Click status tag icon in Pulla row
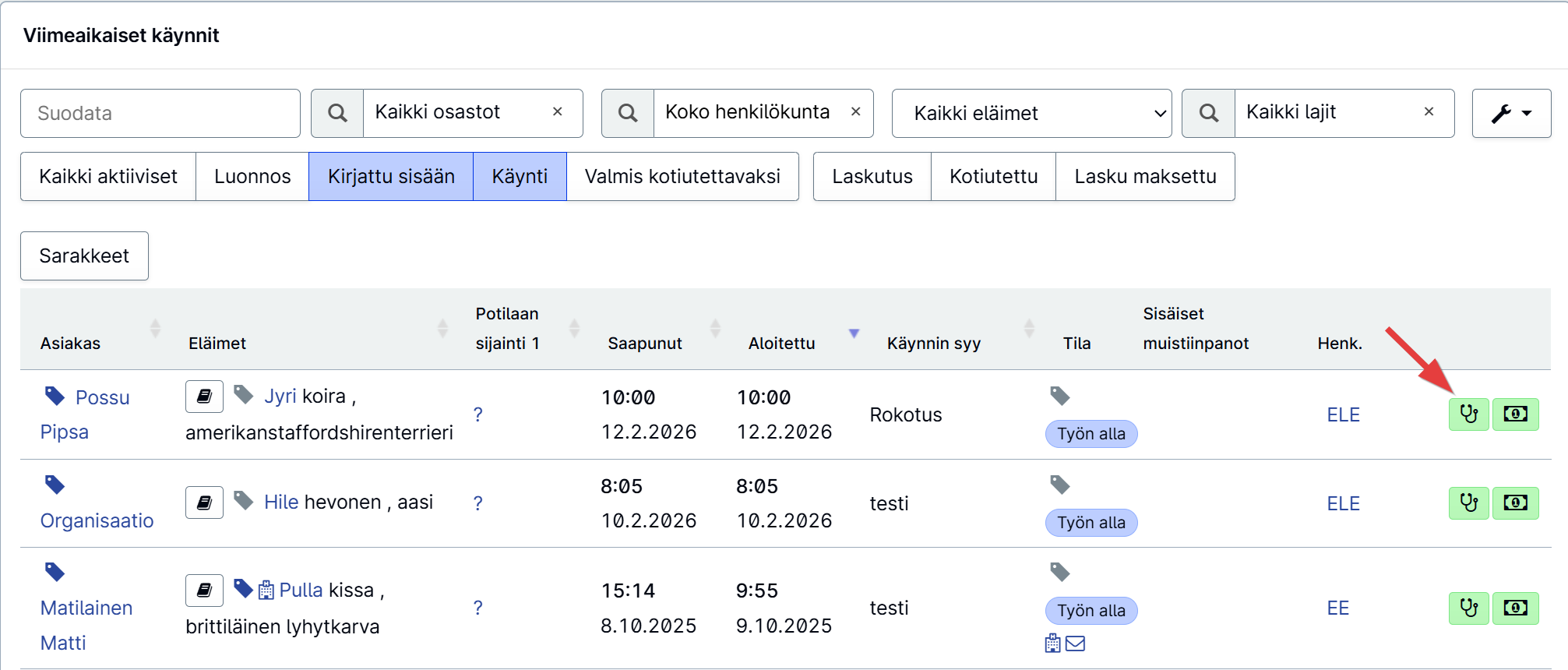 [1059, 572]
